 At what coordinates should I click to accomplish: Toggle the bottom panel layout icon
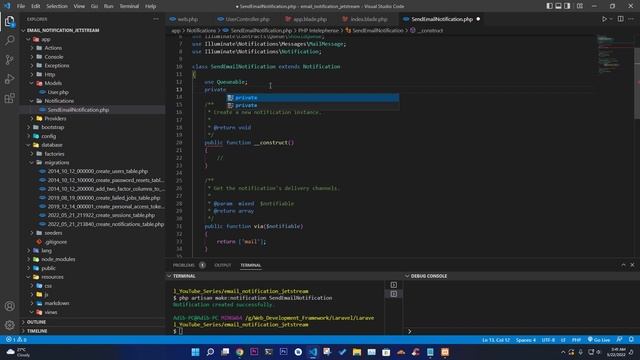(x=558, y=6)
